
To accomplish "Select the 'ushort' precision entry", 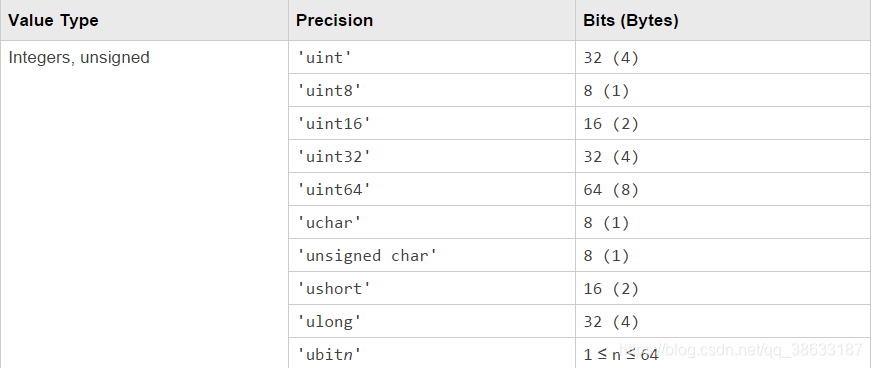I will tap(432, 289).
